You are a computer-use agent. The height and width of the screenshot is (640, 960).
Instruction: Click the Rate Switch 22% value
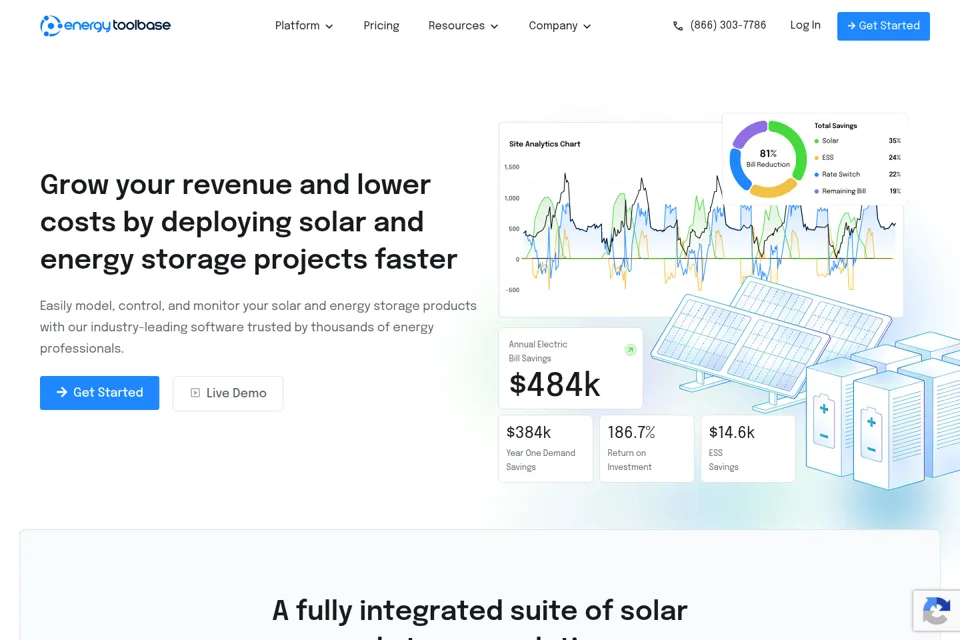point(894,175)
